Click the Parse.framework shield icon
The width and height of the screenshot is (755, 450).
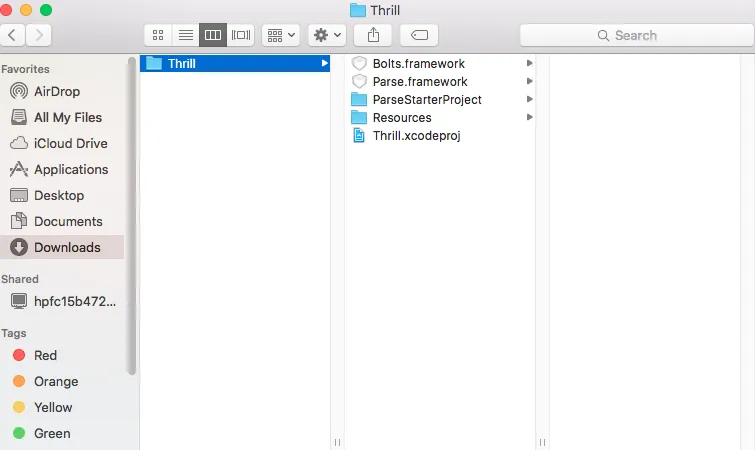click(359, 81)
